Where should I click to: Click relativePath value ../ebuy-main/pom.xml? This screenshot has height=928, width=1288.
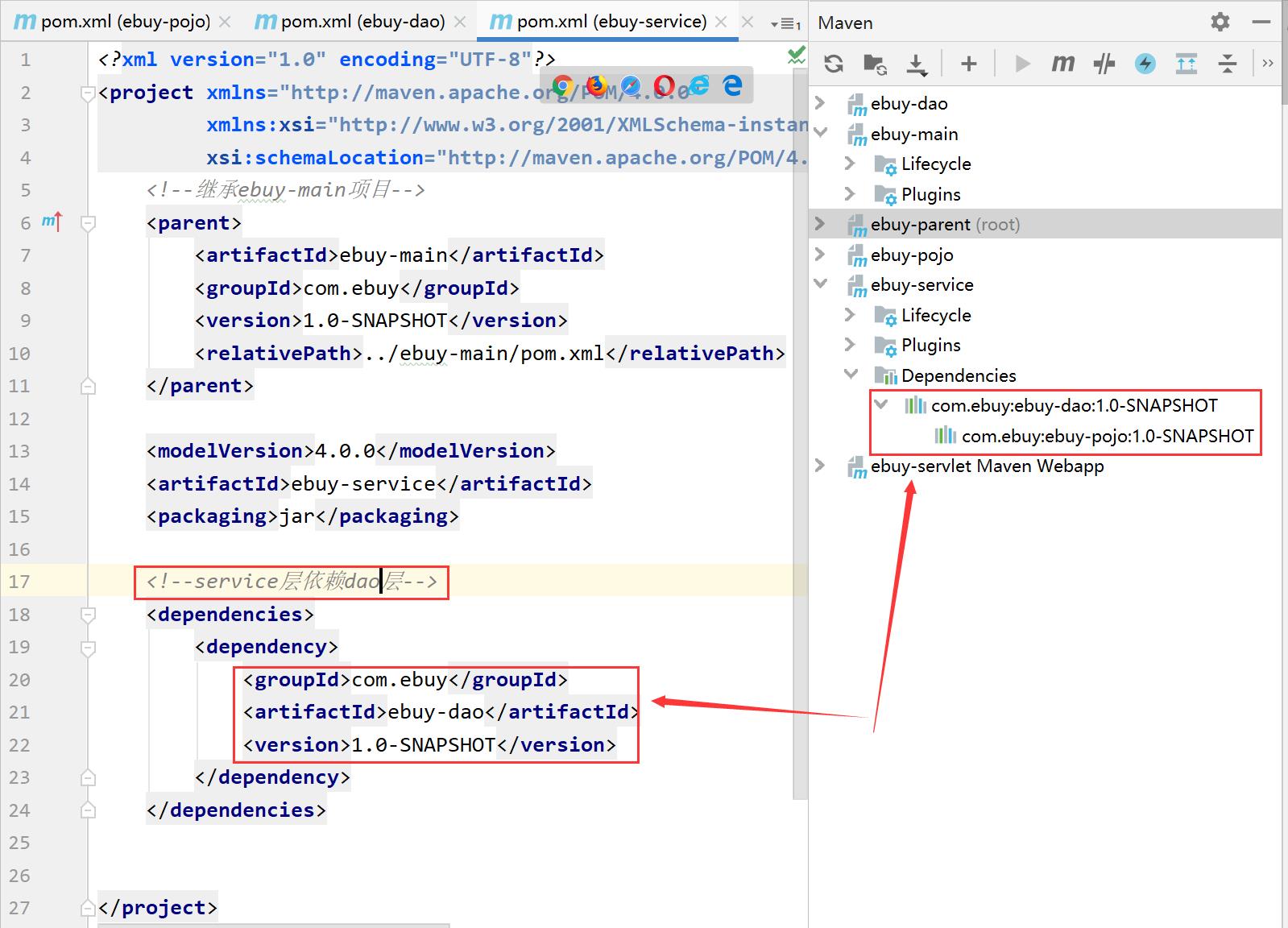click(483, 354)
